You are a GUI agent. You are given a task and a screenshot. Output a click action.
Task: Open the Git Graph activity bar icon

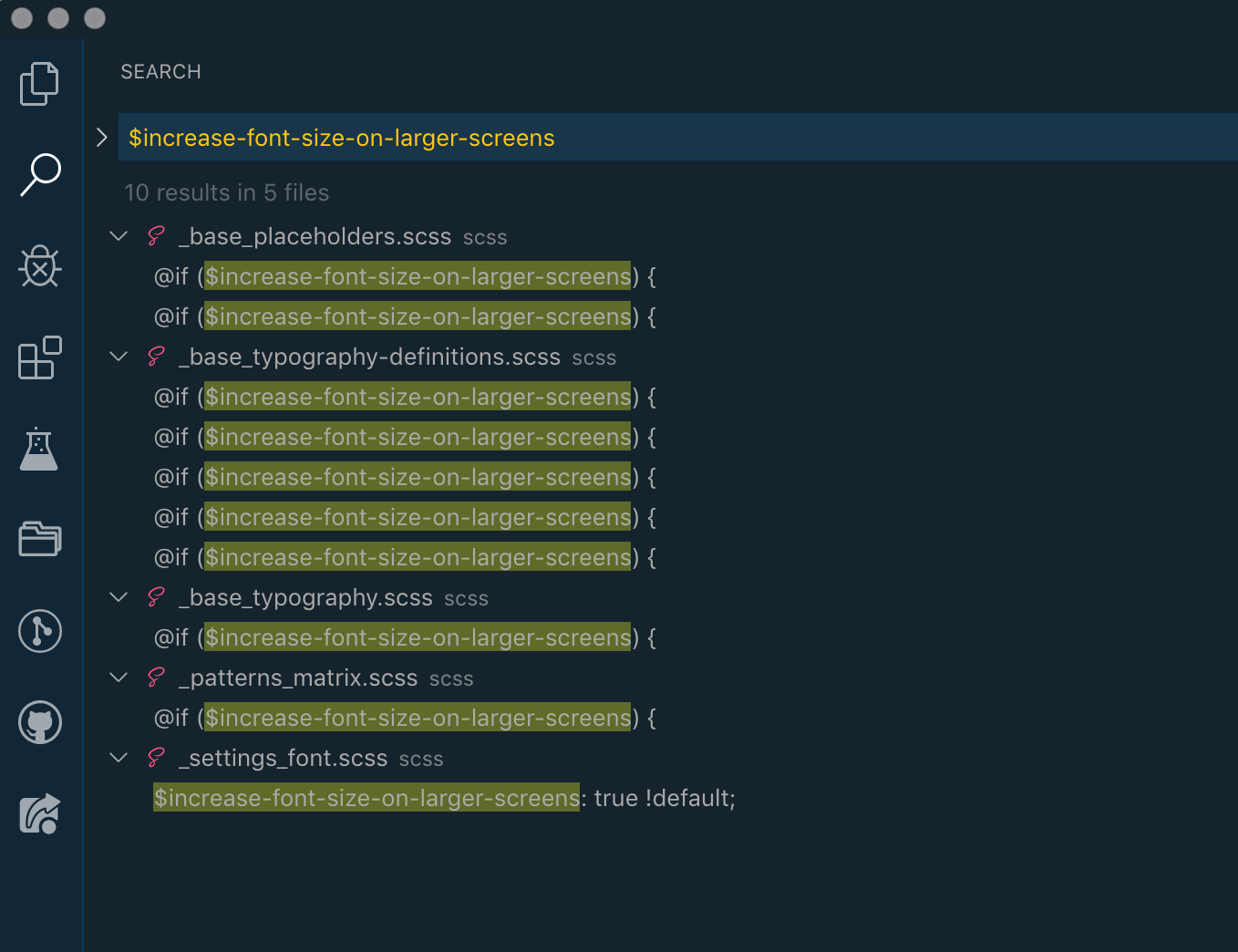click(x=39, y=630)
